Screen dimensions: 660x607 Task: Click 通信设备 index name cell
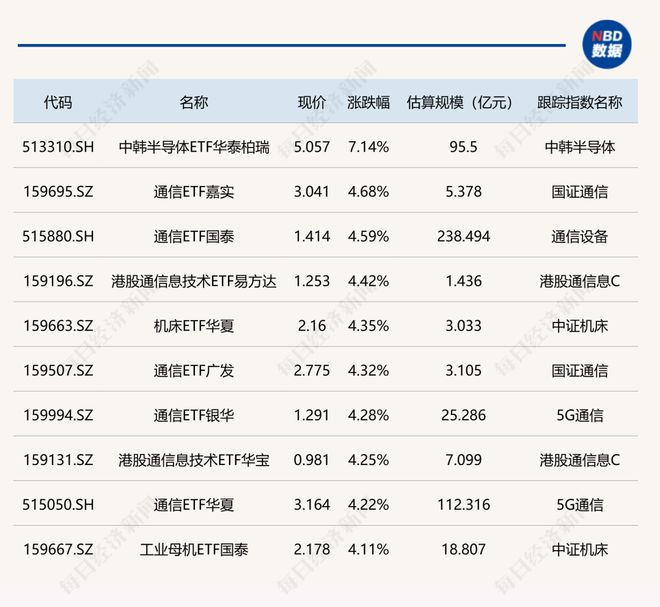(x=580, y=237)
